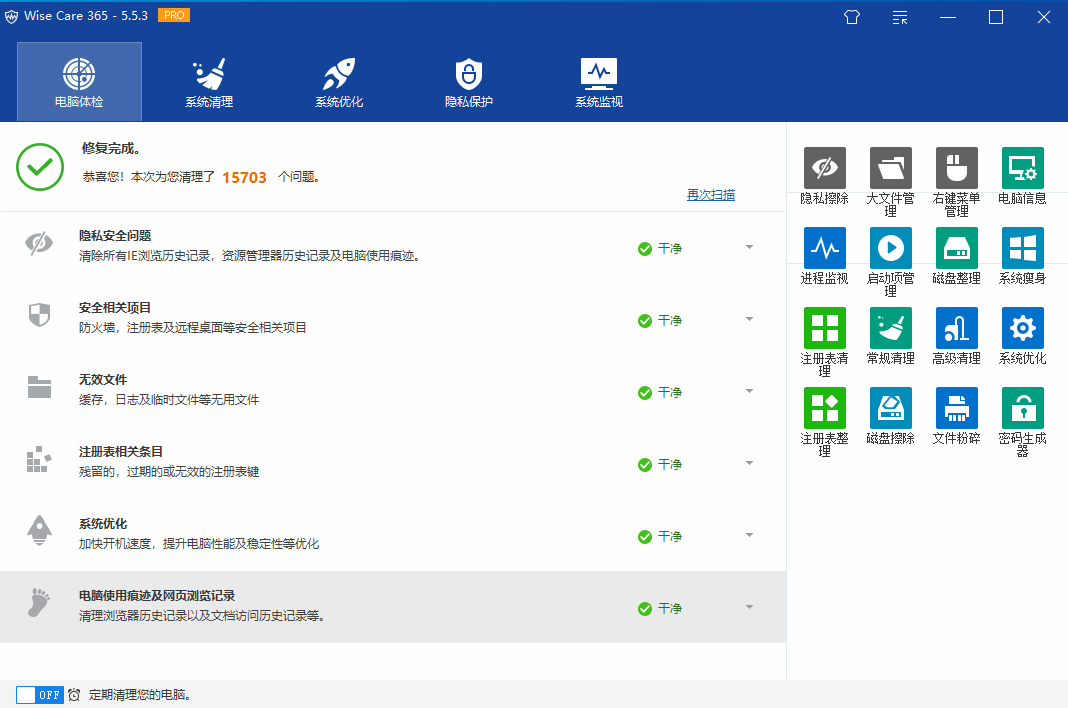Open the 系统监视 tab
Viewport: 1068px width, 708px height.
coord(599,82)
